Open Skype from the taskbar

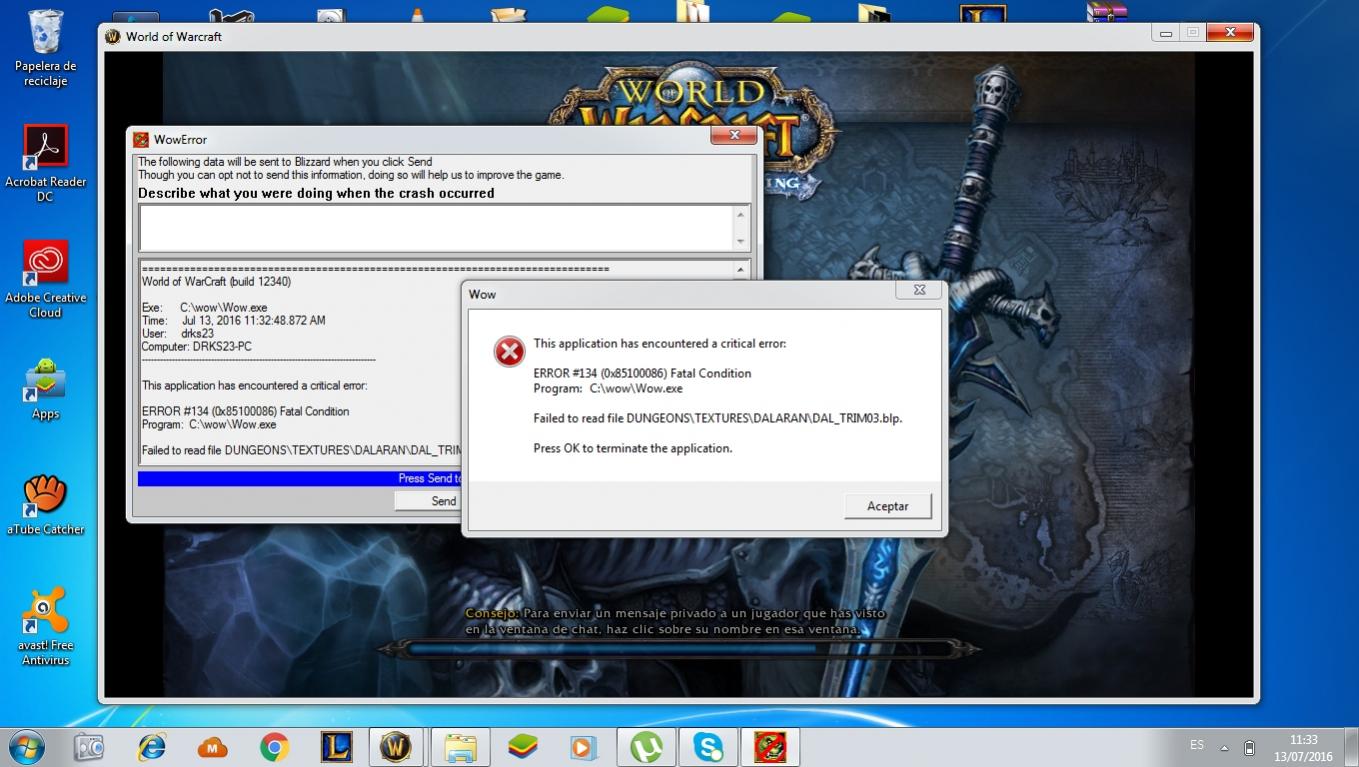tap(709, 747)
